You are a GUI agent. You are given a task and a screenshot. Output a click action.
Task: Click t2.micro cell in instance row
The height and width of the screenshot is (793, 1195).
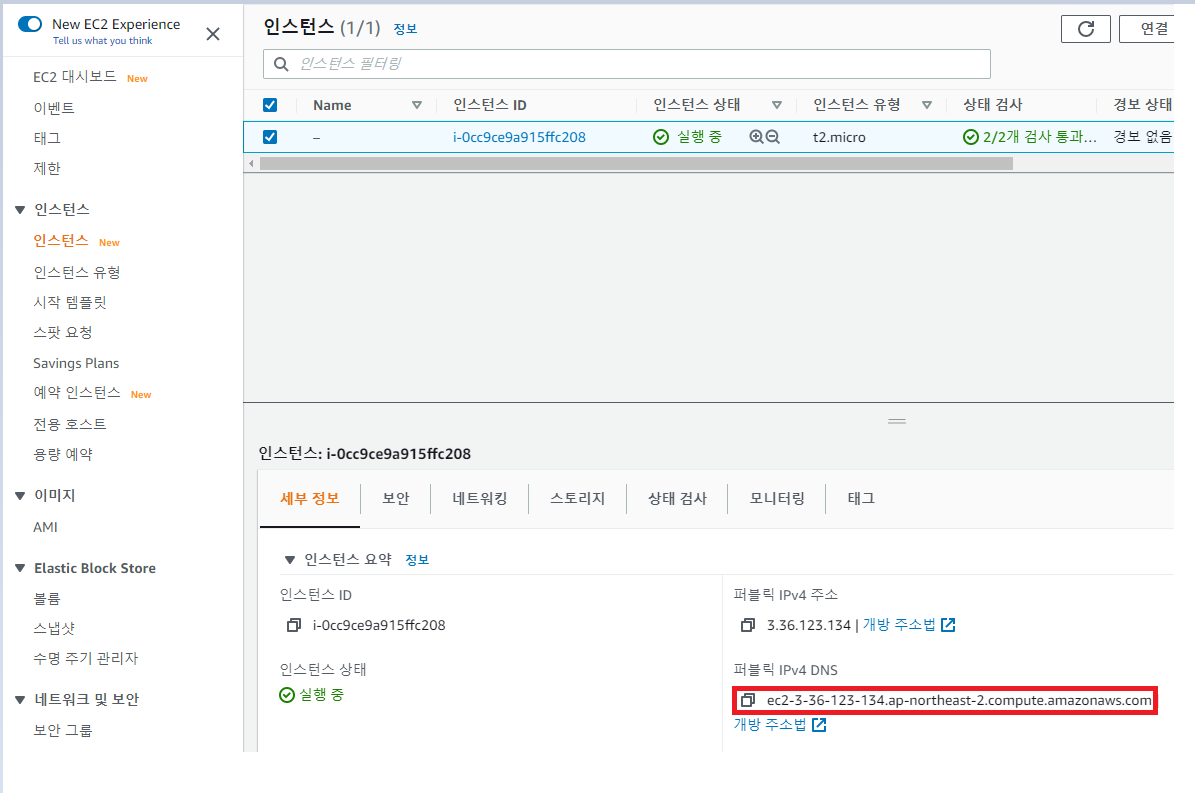tap(839, 138)
